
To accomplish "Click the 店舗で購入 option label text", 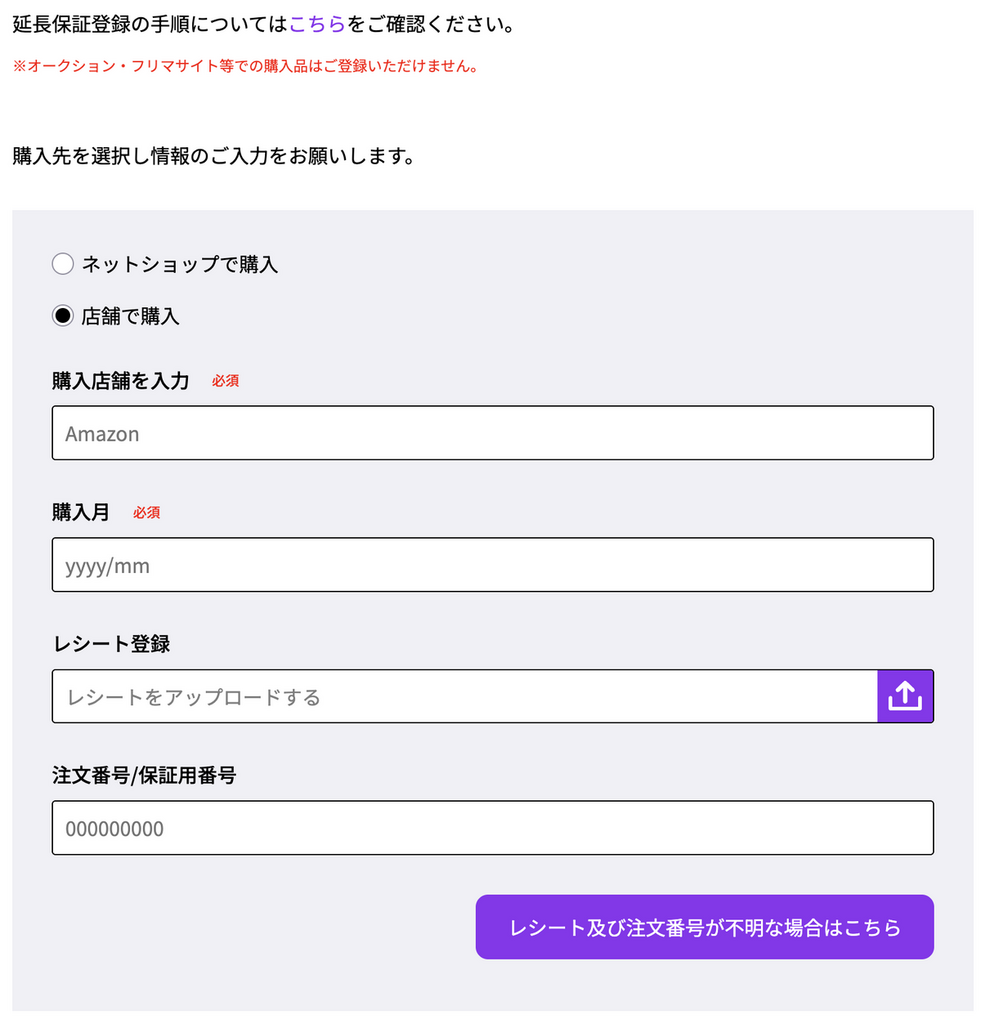I will coord(130,316).
